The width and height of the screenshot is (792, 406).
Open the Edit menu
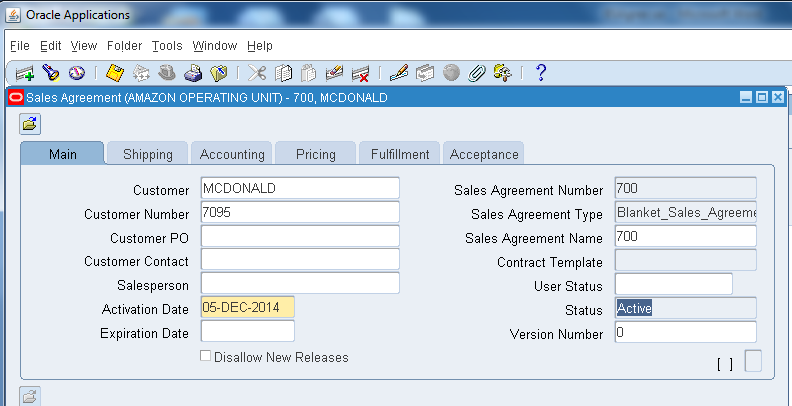(51, 46)
